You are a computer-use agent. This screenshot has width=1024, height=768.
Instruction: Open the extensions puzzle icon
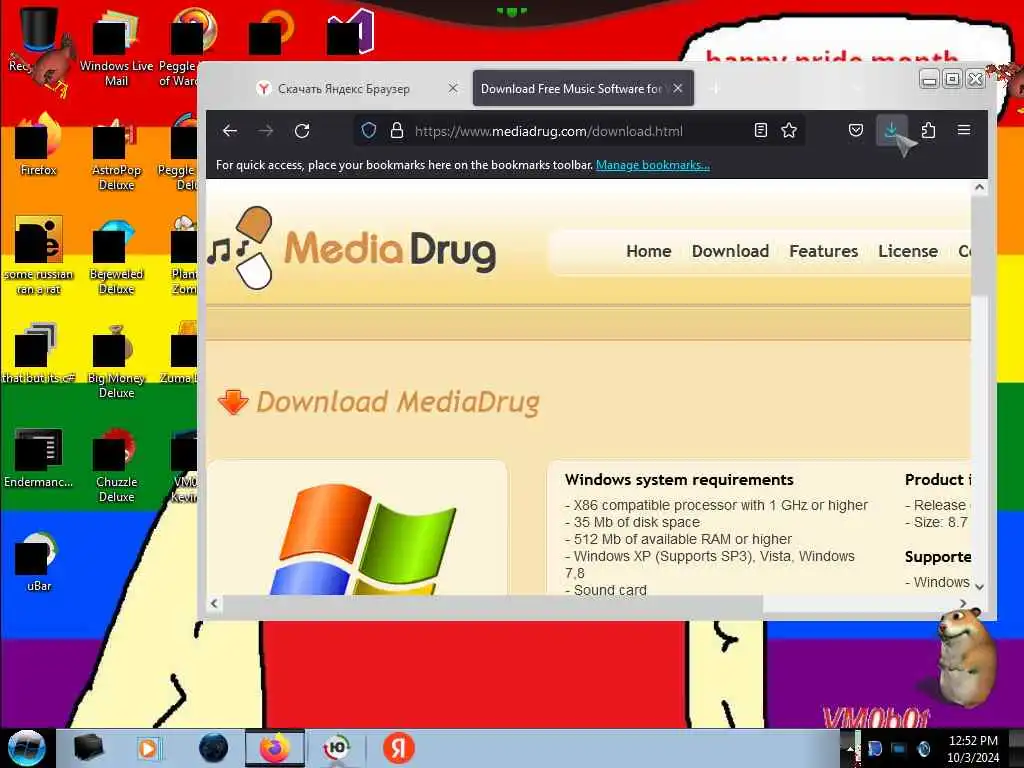928,131
